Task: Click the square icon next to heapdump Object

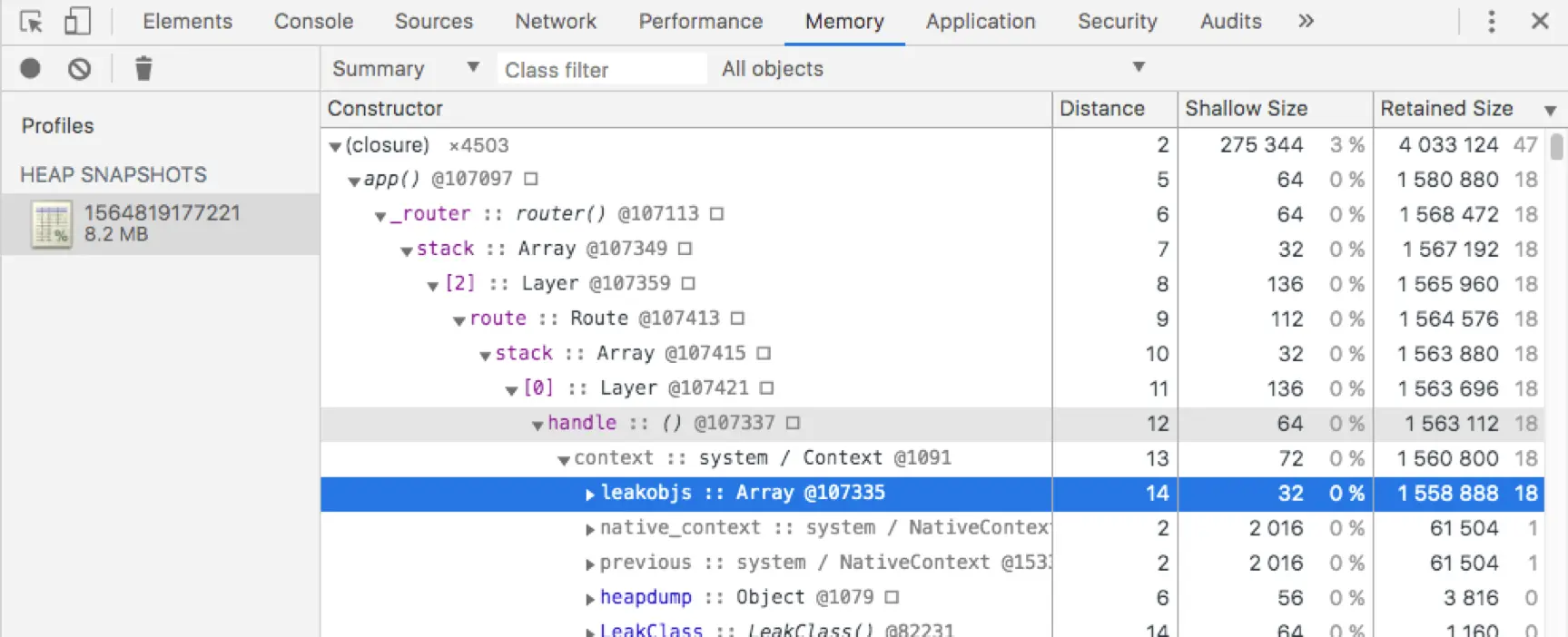Action: click(892, 597)
